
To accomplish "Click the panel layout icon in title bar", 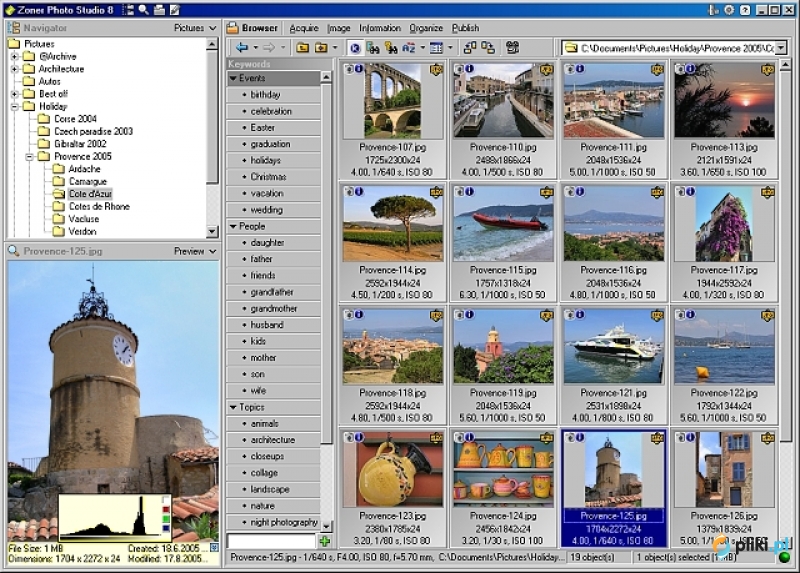I will pyautogui.click(x=128, y=10).
